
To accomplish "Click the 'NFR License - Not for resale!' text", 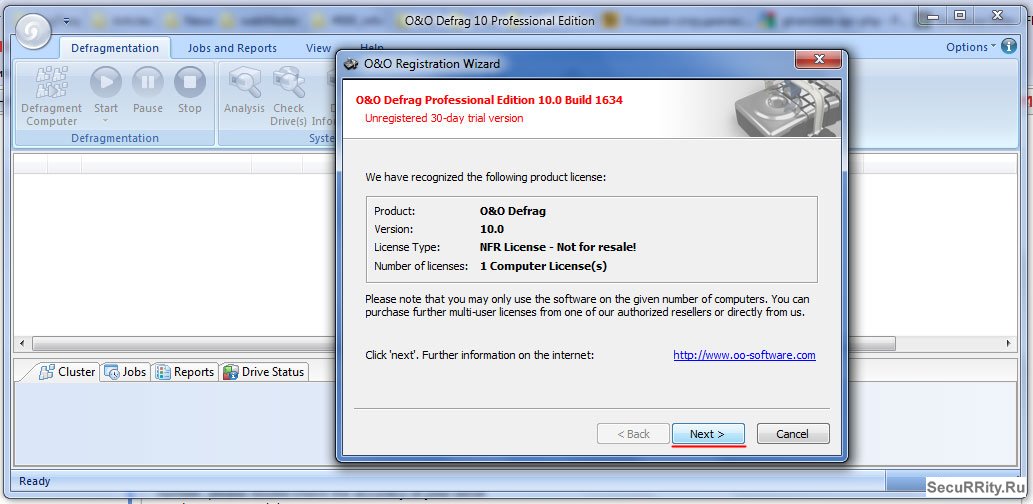I will (x=558, y=248).
